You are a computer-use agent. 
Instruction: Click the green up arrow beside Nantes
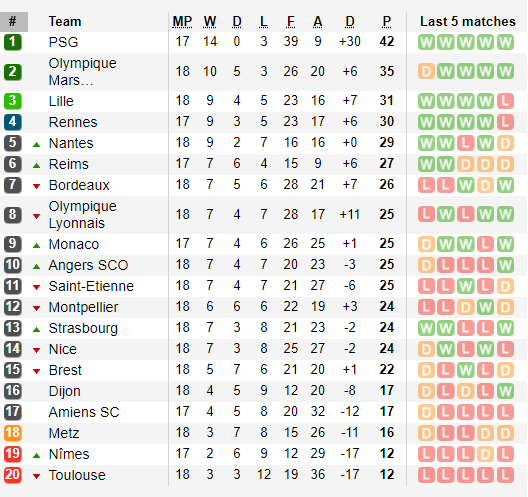tap(36, 145)
